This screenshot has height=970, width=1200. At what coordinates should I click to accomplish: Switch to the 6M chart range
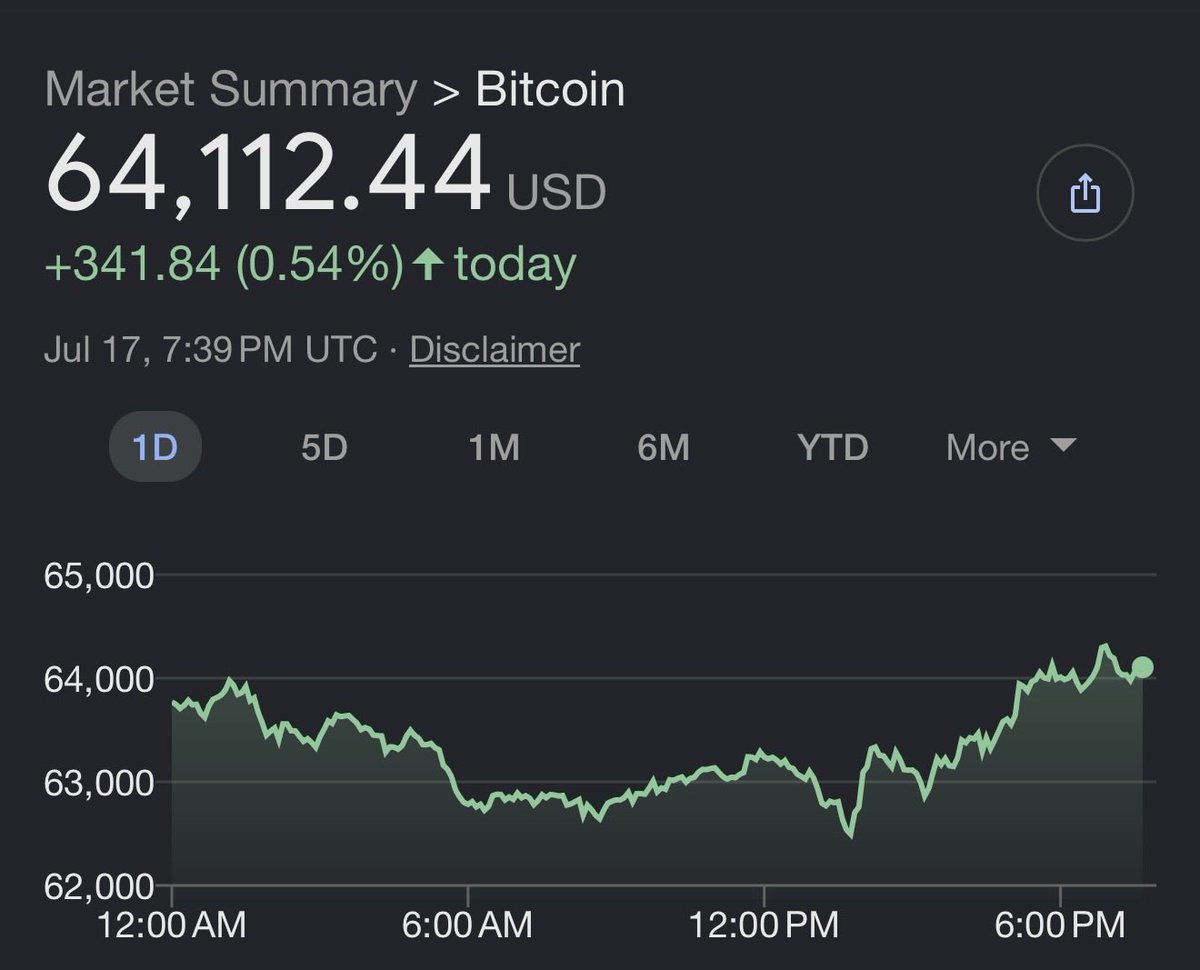pyautogui.click(x=663, y=447)
